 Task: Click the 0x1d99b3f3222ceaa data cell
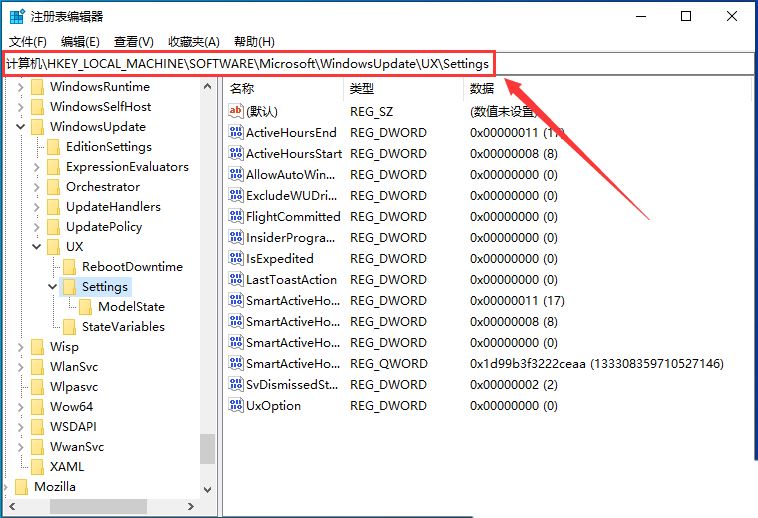(597, 363)
